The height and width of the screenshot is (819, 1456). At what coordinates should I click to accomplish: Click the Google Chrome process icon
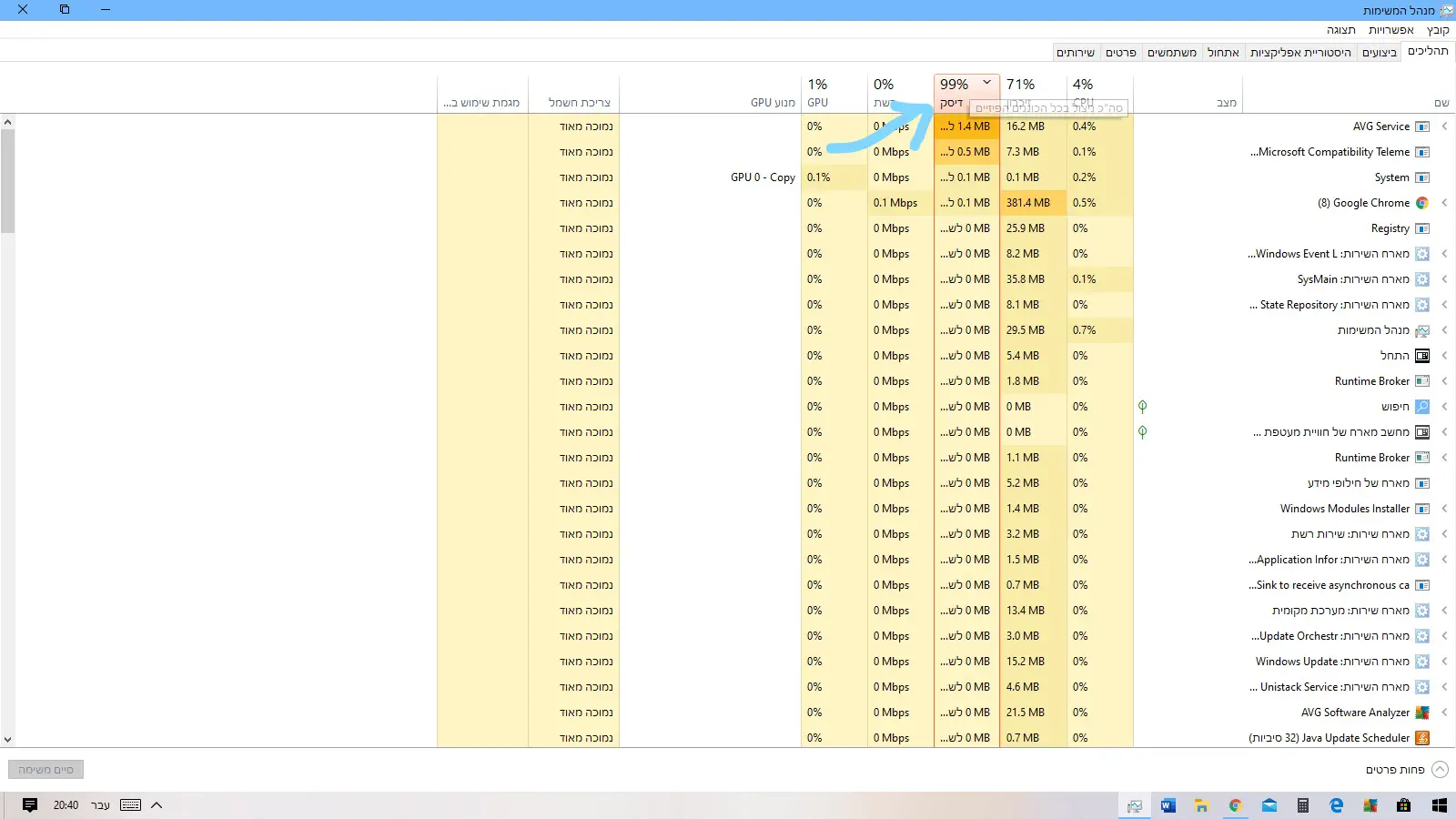pos(1421,203)
